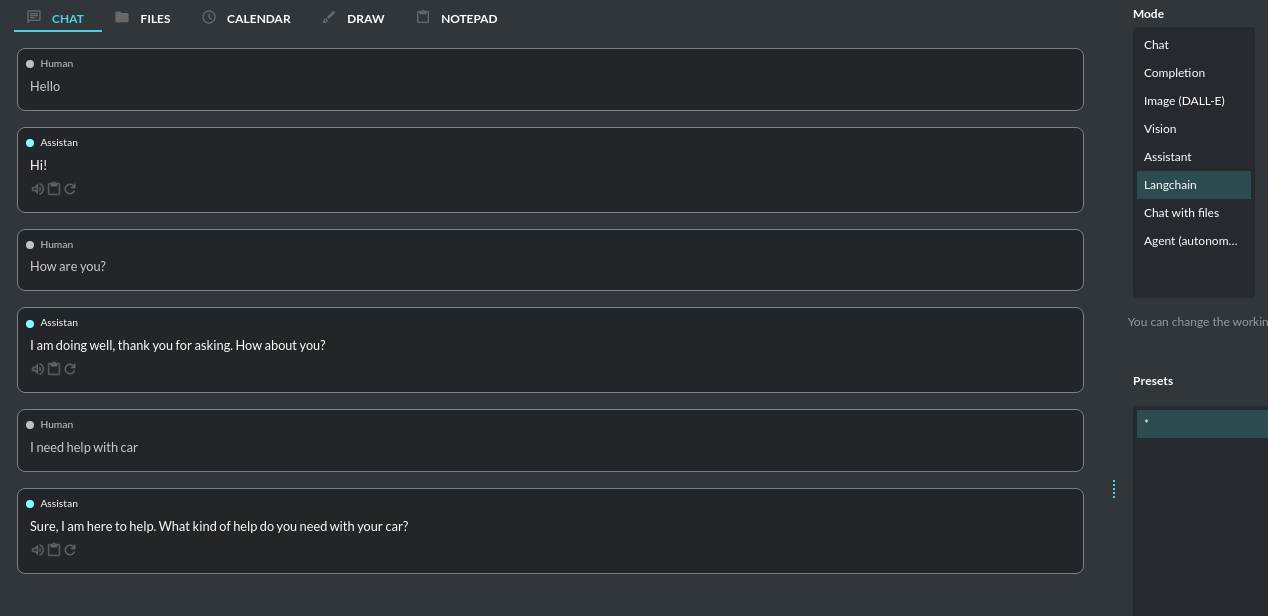Screen dimensions: 1268x616
Task: Click the chat bubble icon beside CHAT
Action: click(33, 17)
